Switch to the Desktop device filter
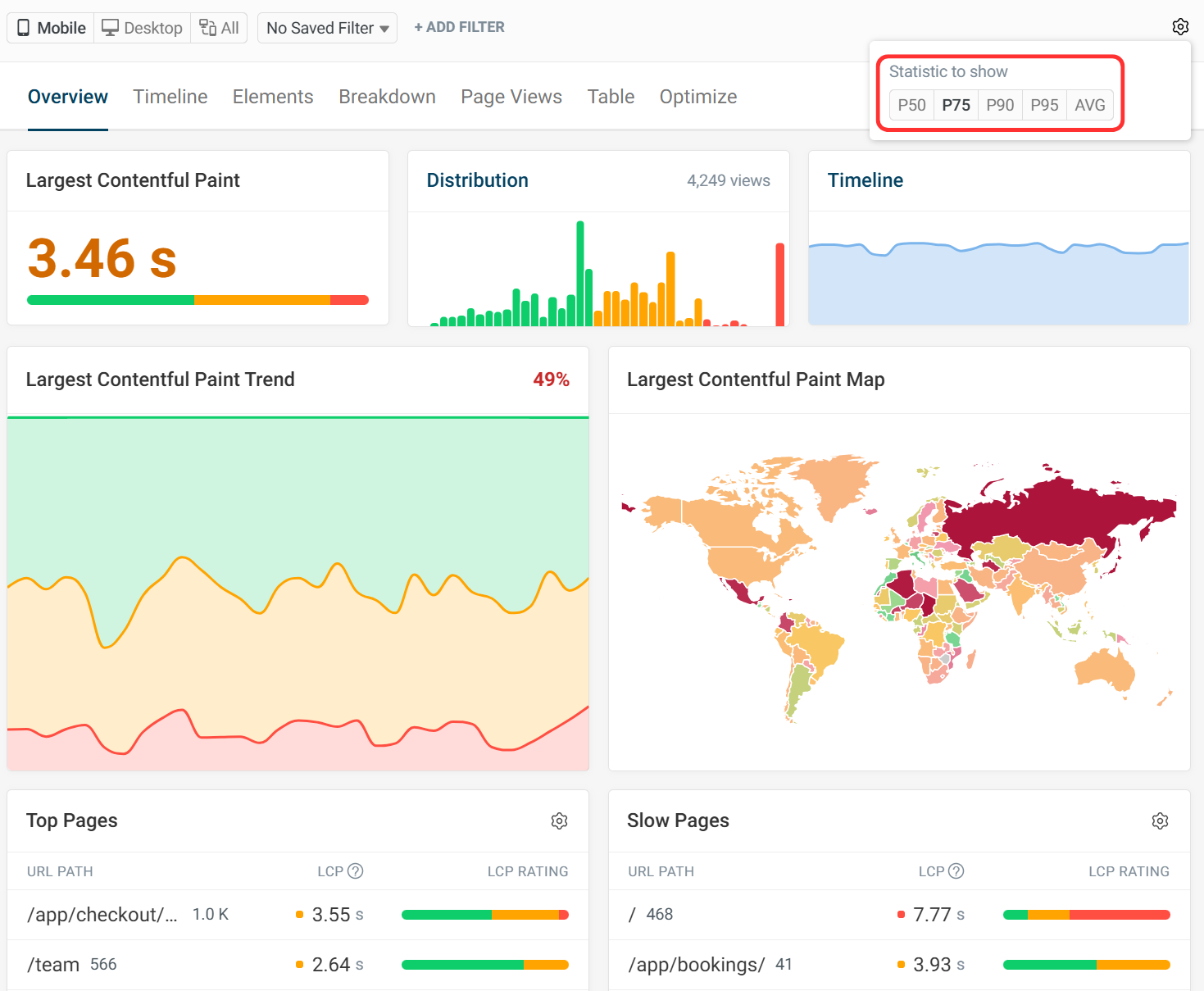 pyautogui.click(x=142, y=28)
